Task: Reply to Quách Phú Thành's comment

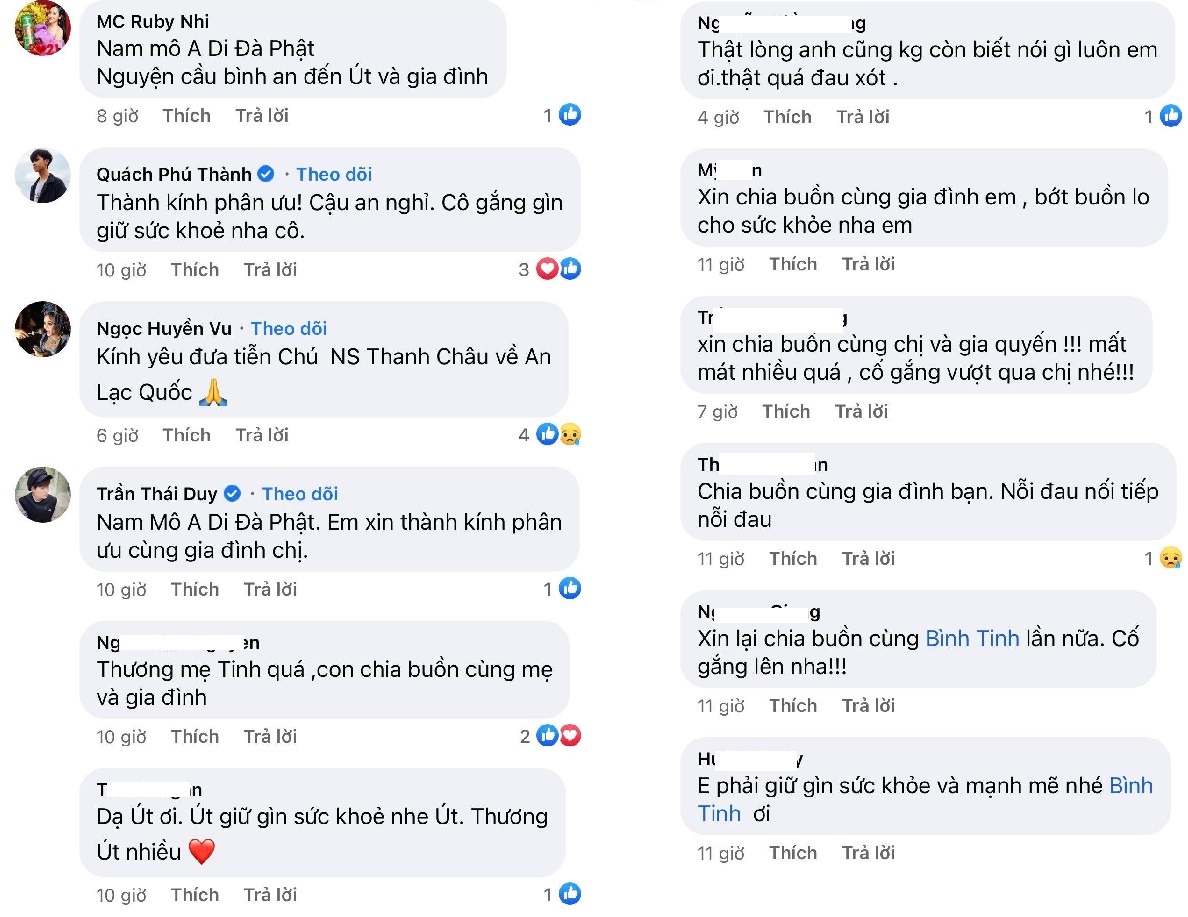Action: click(270, 269)
